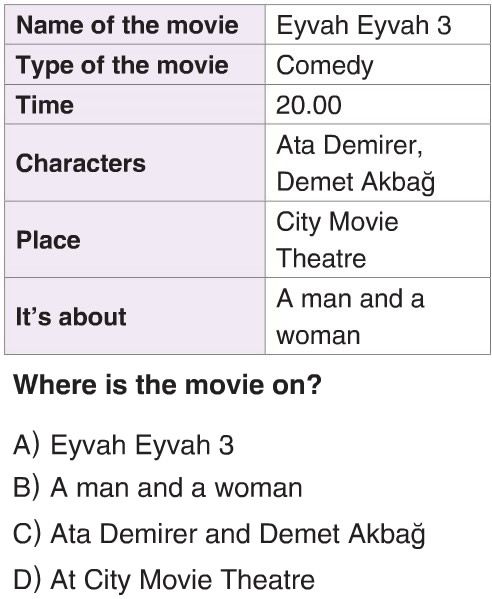The height and width of the screenshot is (599, 492).
Task: Click the Comedy table cell
Action: (x=378, y=65)
